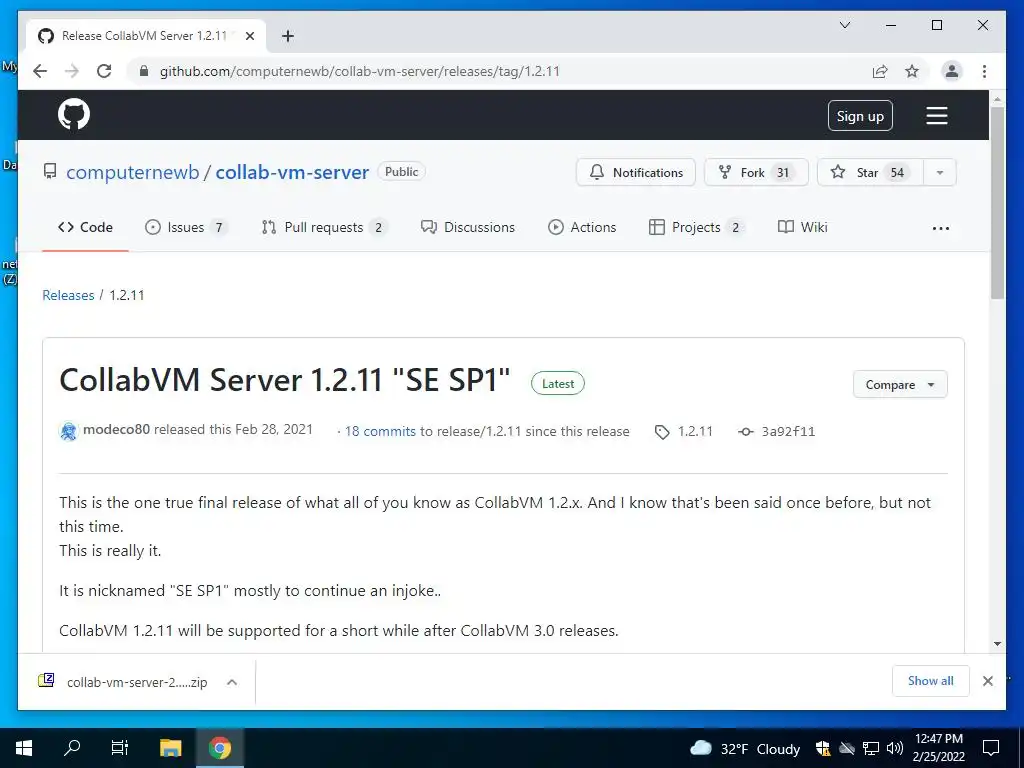Go back with the browser back arrow
This screenshot has width=1024, height=768.
pos(40,71)
